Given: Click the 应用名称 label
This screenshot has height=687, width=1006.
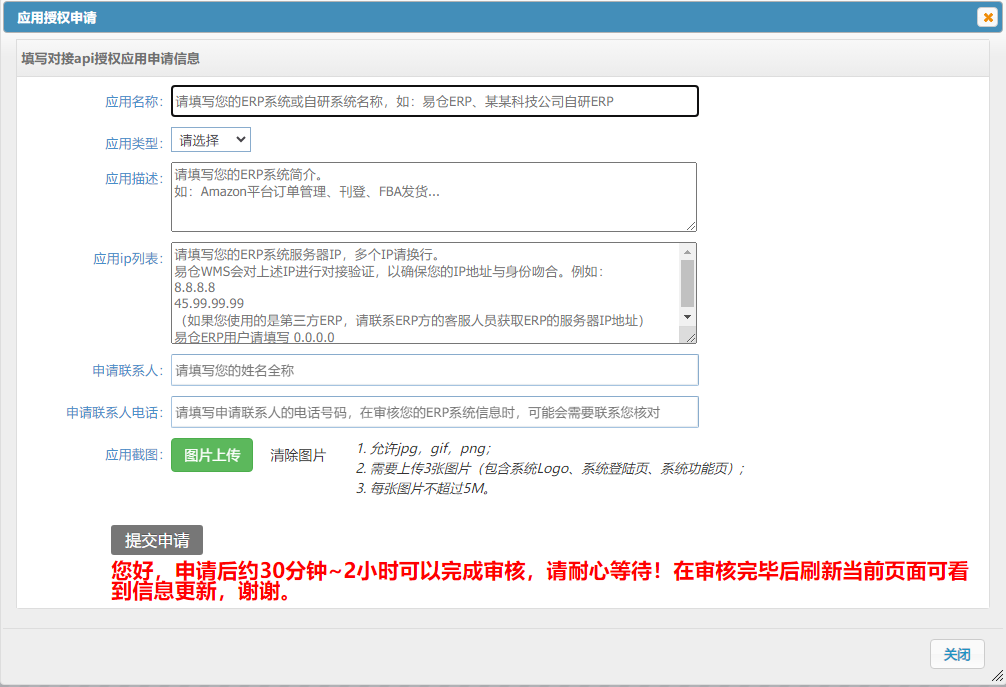Looking at the screenshot, I should [133, 100].
